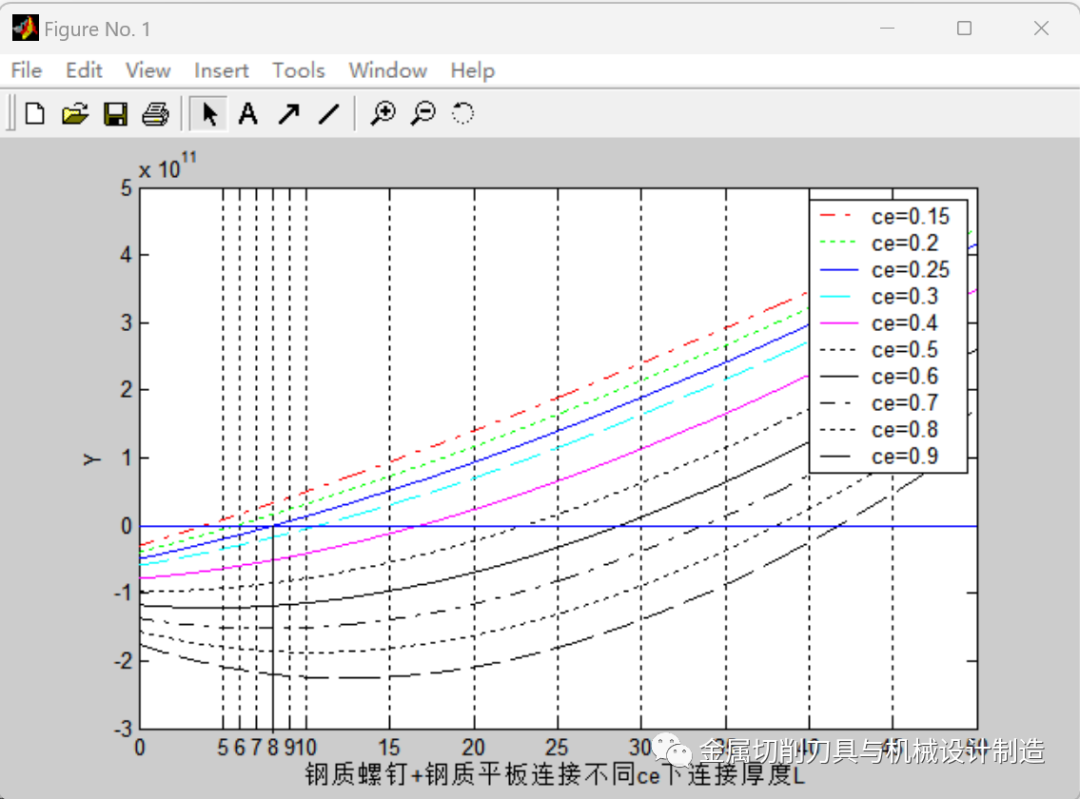Select the Insert Arrow tool

coord(289,114)
